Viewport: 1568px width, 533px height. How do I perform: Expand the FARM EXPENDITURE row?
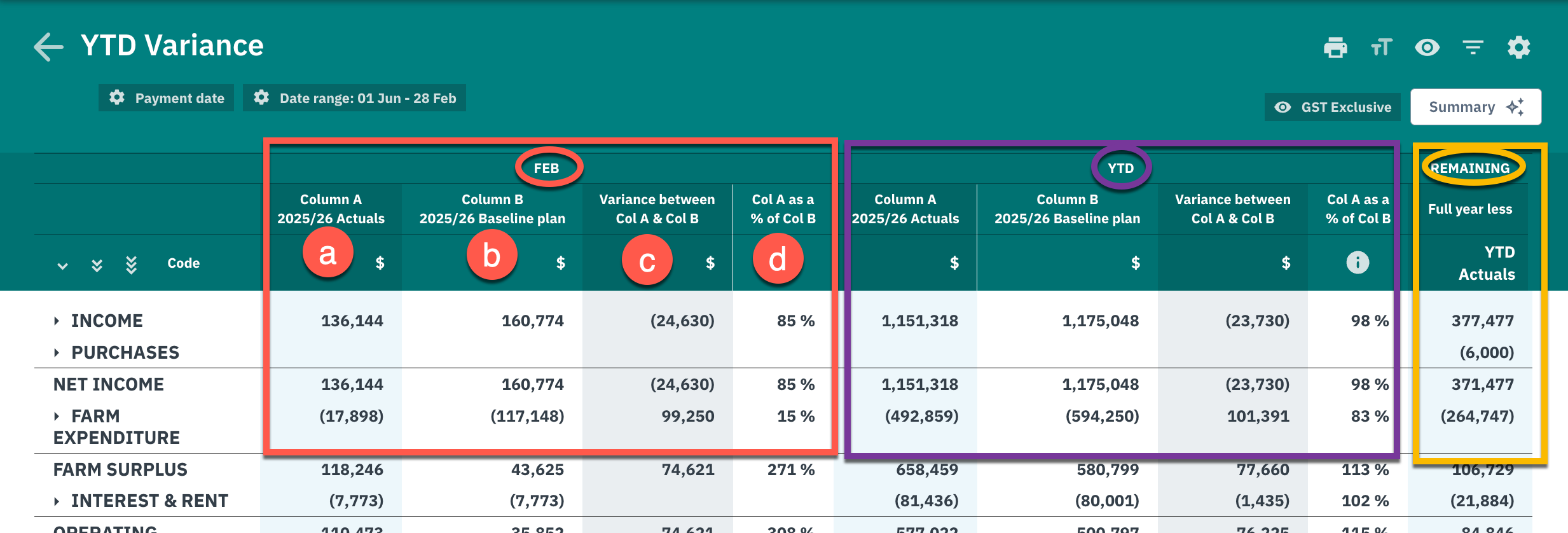pyautogui.click(x=57, y=416)
